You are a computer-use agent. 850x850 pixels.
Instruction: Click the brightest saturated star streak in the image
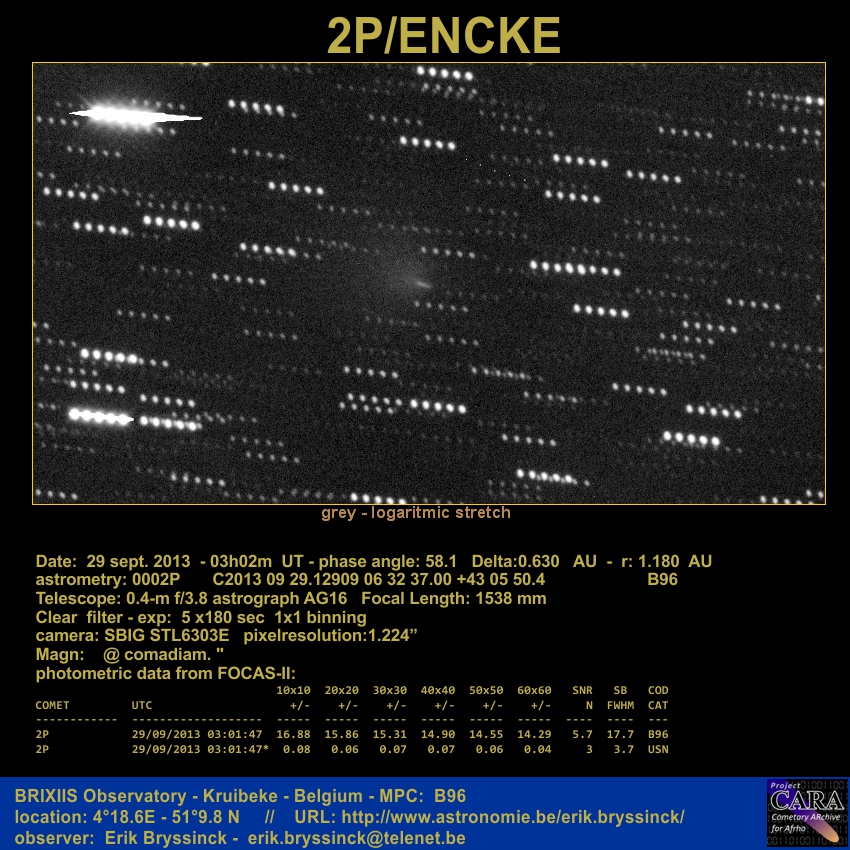pos(136,115)
